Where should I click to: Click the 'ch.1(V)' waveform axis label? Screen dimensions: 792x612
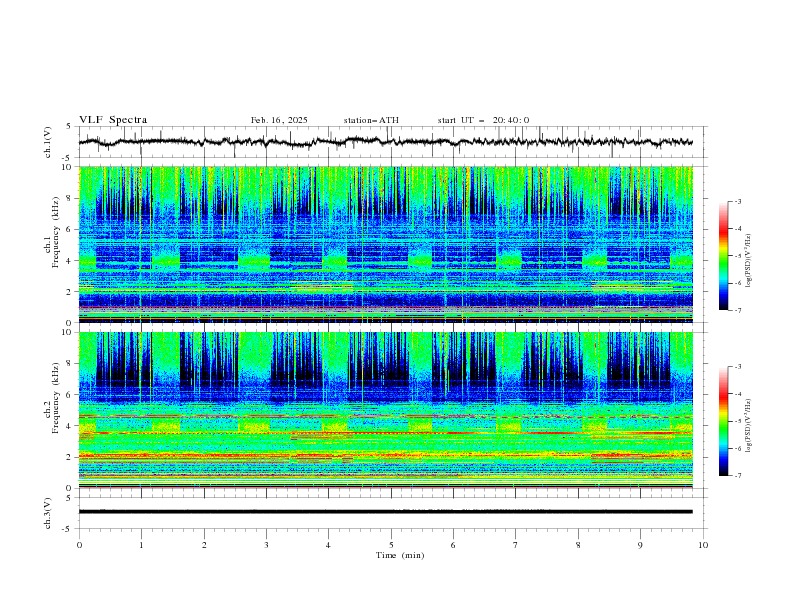(x=47, y=142)
